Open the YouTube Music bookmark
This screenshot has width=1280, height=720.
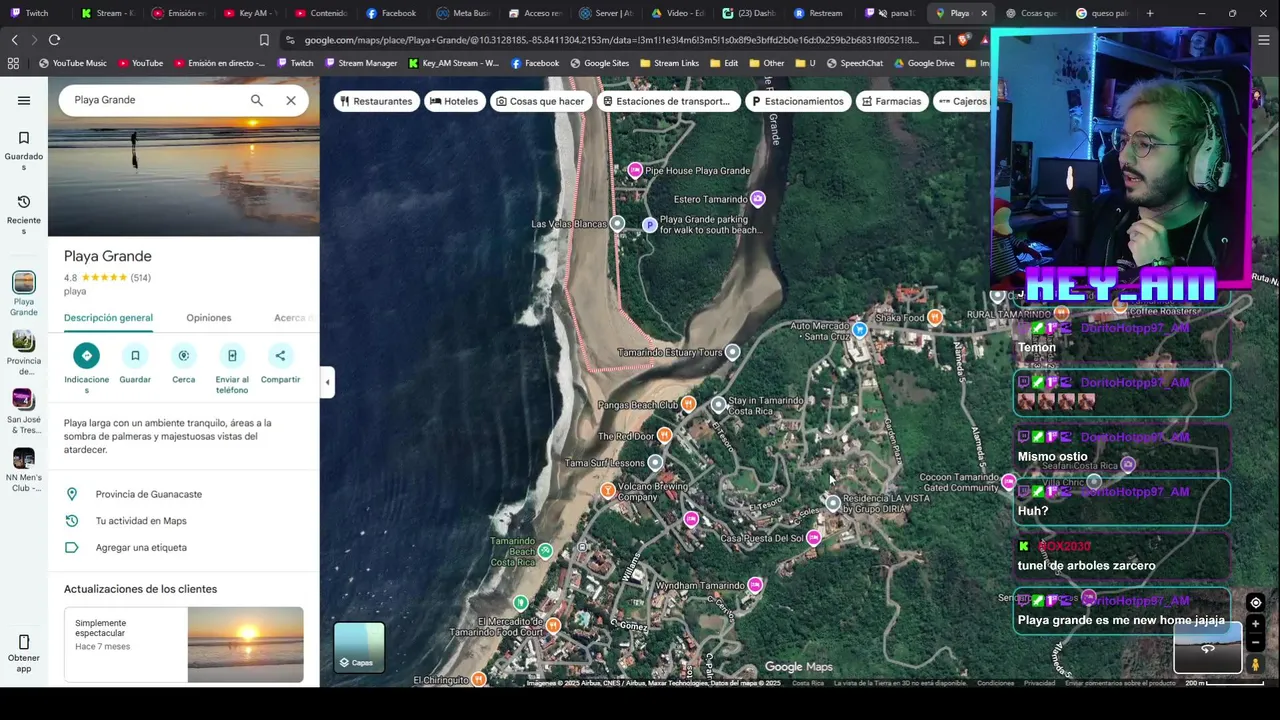pyautogui.click(x=72, y=63)
